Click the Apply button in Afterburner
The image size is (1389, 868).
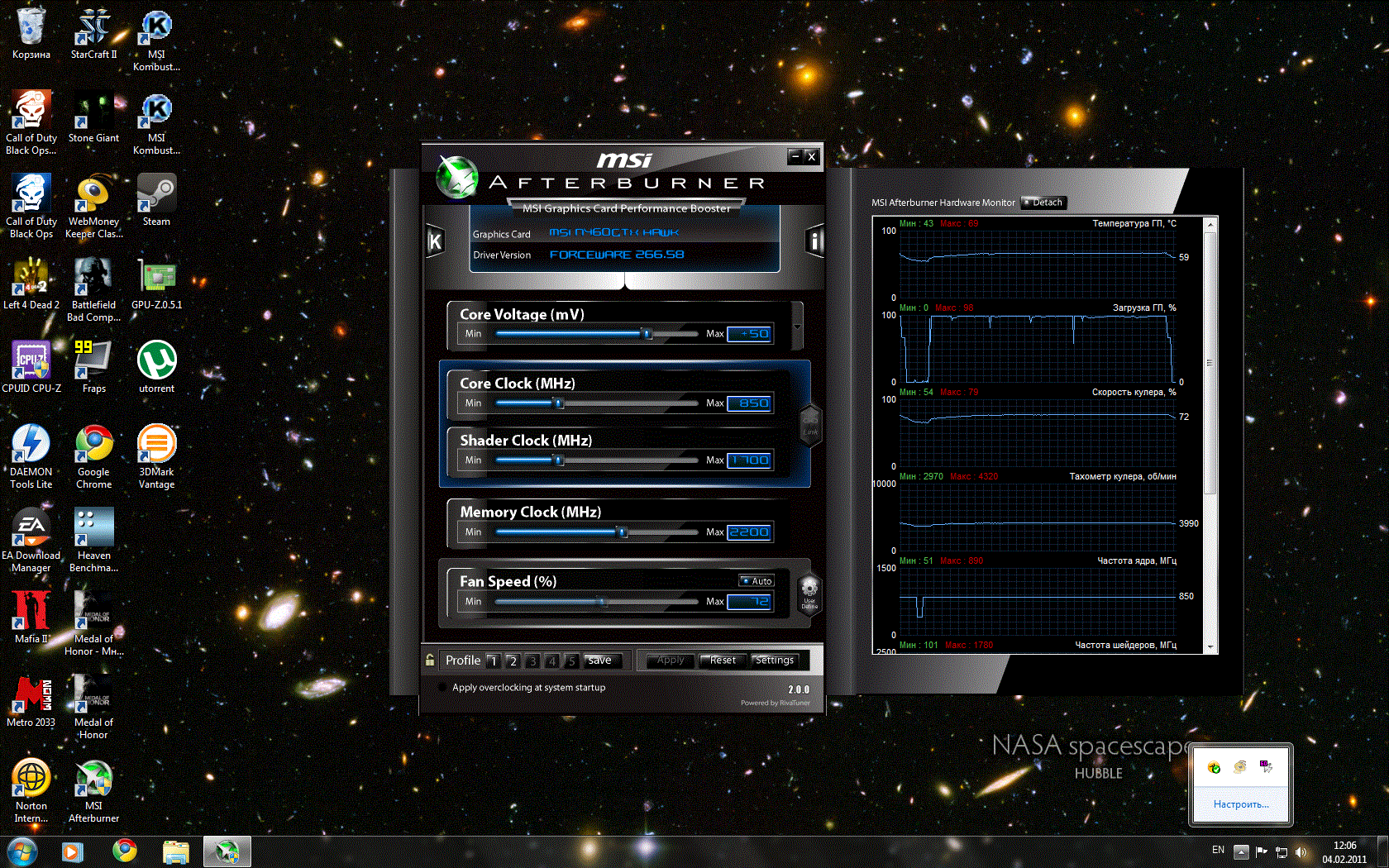click(x=671, y=661)
